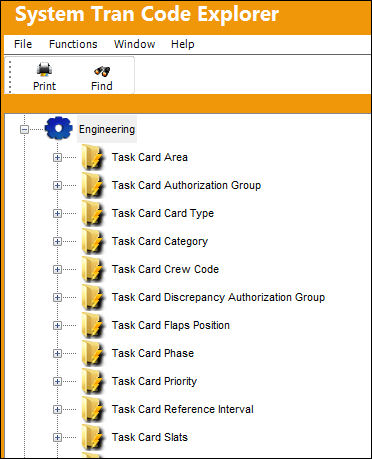Click folder icon beside Task Card Flaps Position
This screenshot has width=372, height=459.
point(92,325)
